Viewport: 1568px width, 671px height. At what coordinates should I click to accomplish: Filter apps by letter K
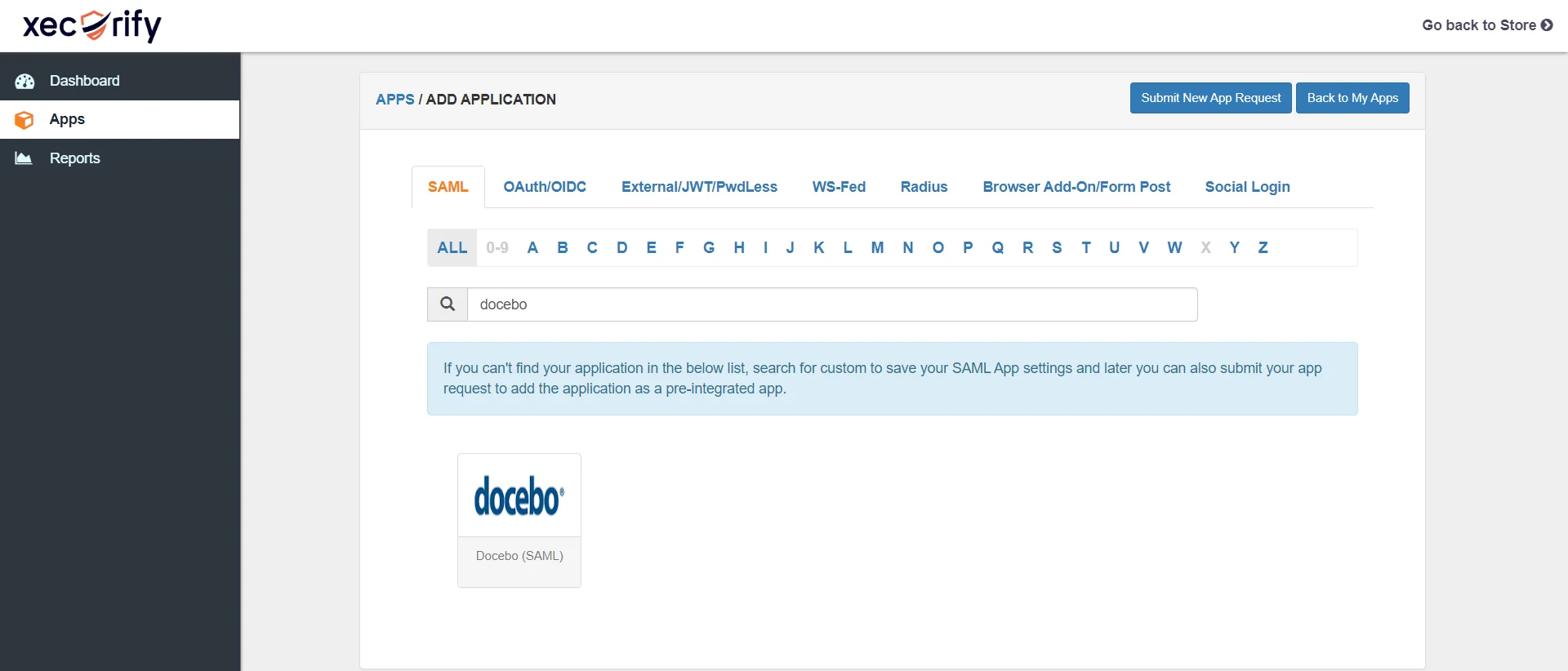(x=819, y=248)
